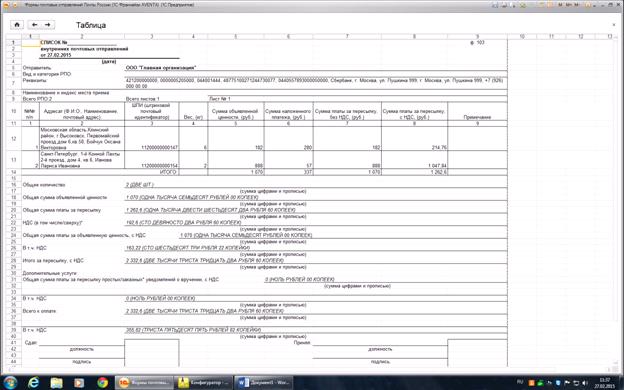Screen dimensions: 624x390
Task: Click the ИТОГО cell
Action: click(x=168, y=172)
